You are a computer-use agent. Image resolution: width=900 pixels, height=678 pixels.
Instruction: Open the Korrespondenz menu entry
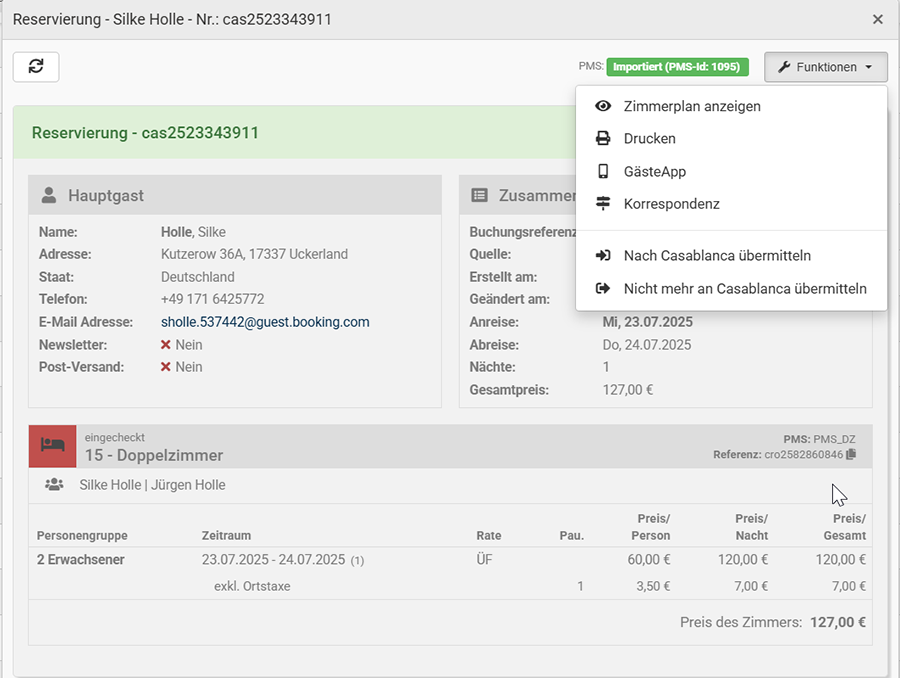pyautogui.click(x=671, y=204)
